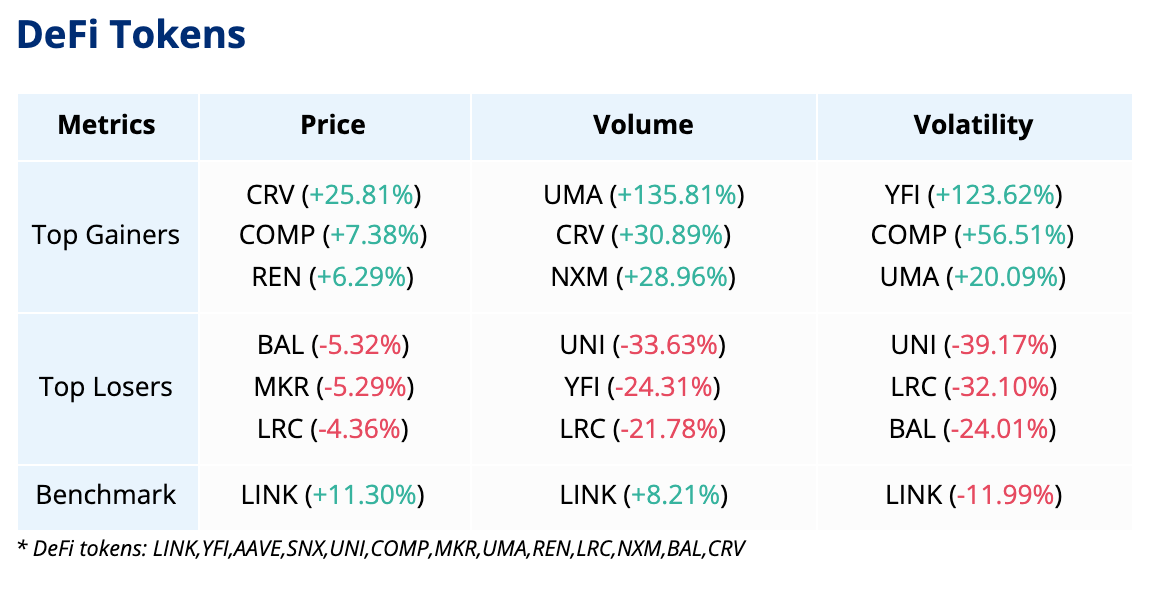Select the Price column header

[333, 125]
